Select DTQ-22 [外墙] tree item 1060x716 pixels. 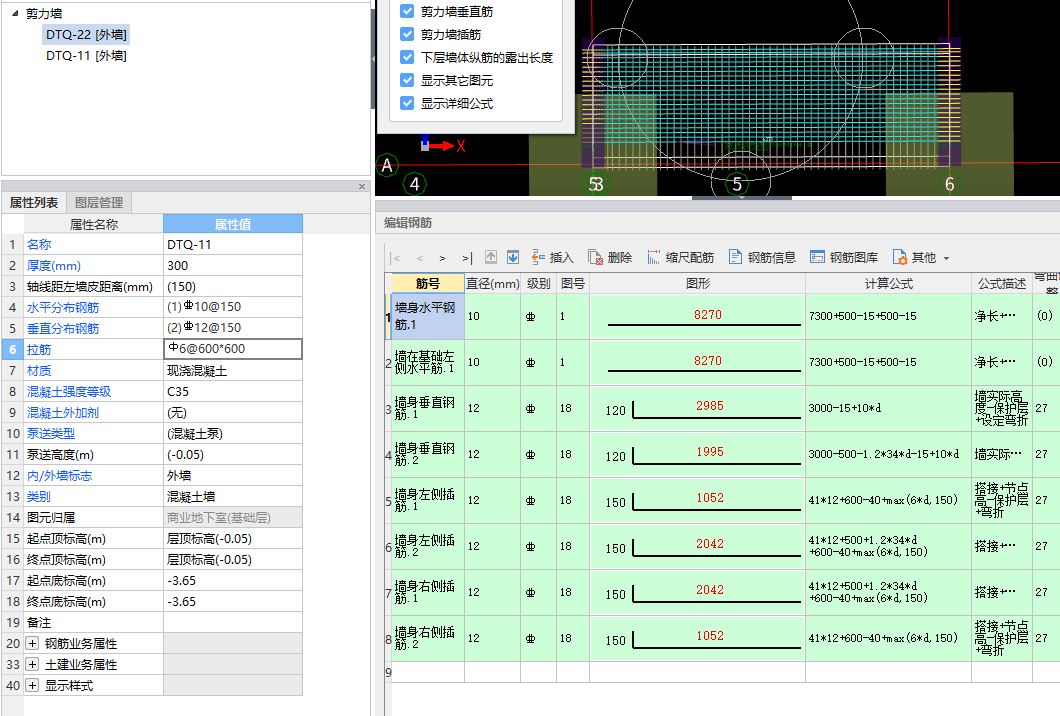pyautogui.click(x=86, y=34)
